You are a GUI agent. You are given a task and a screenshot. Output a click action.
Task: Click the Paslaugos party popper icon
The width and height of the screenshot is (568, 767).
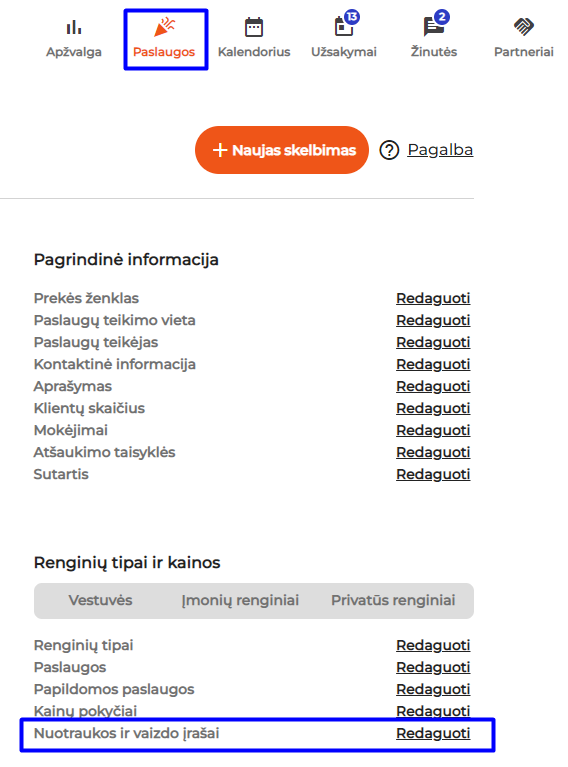pos(164,27)
